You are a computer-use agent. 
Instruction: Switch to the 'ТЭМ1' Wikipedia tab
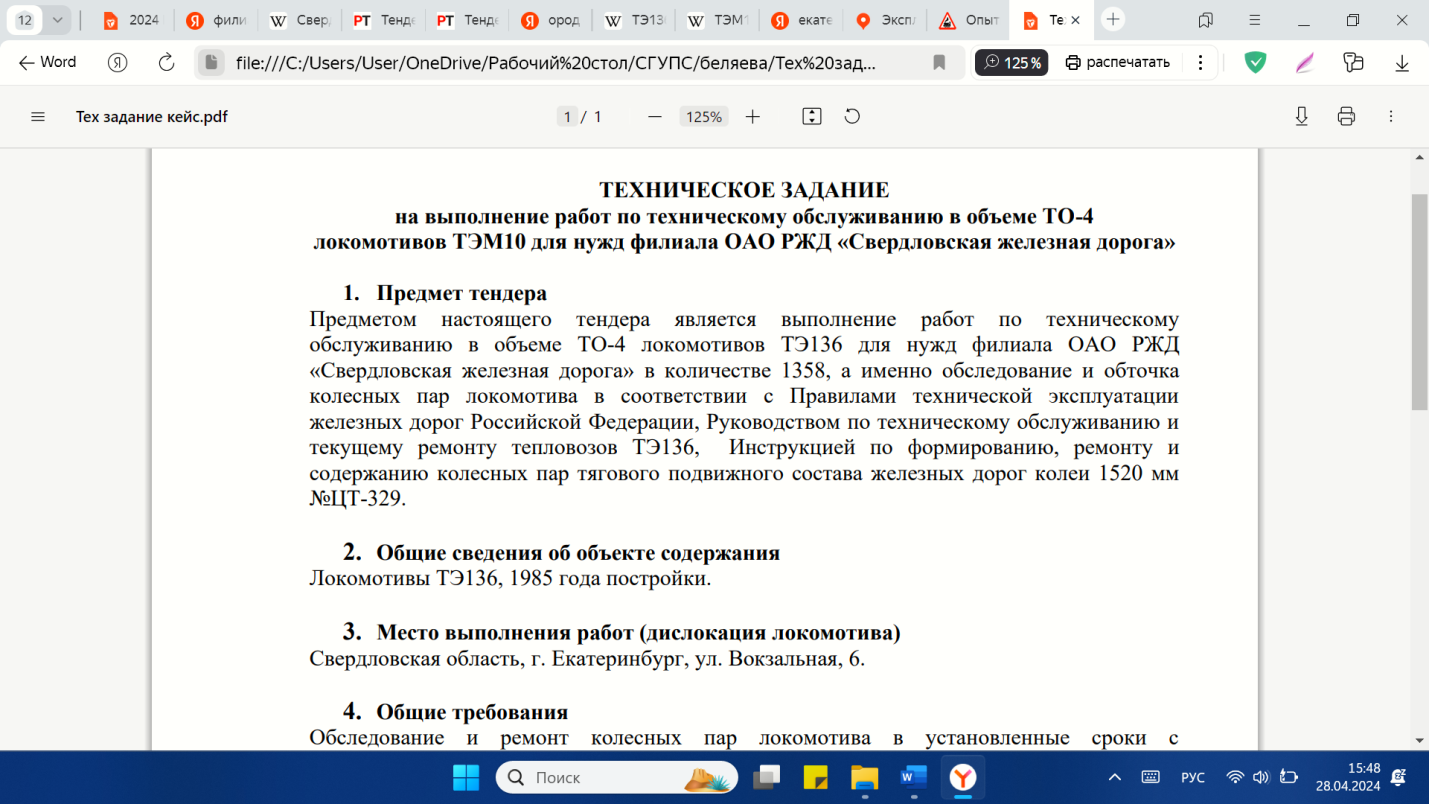(x=718, y=20)
